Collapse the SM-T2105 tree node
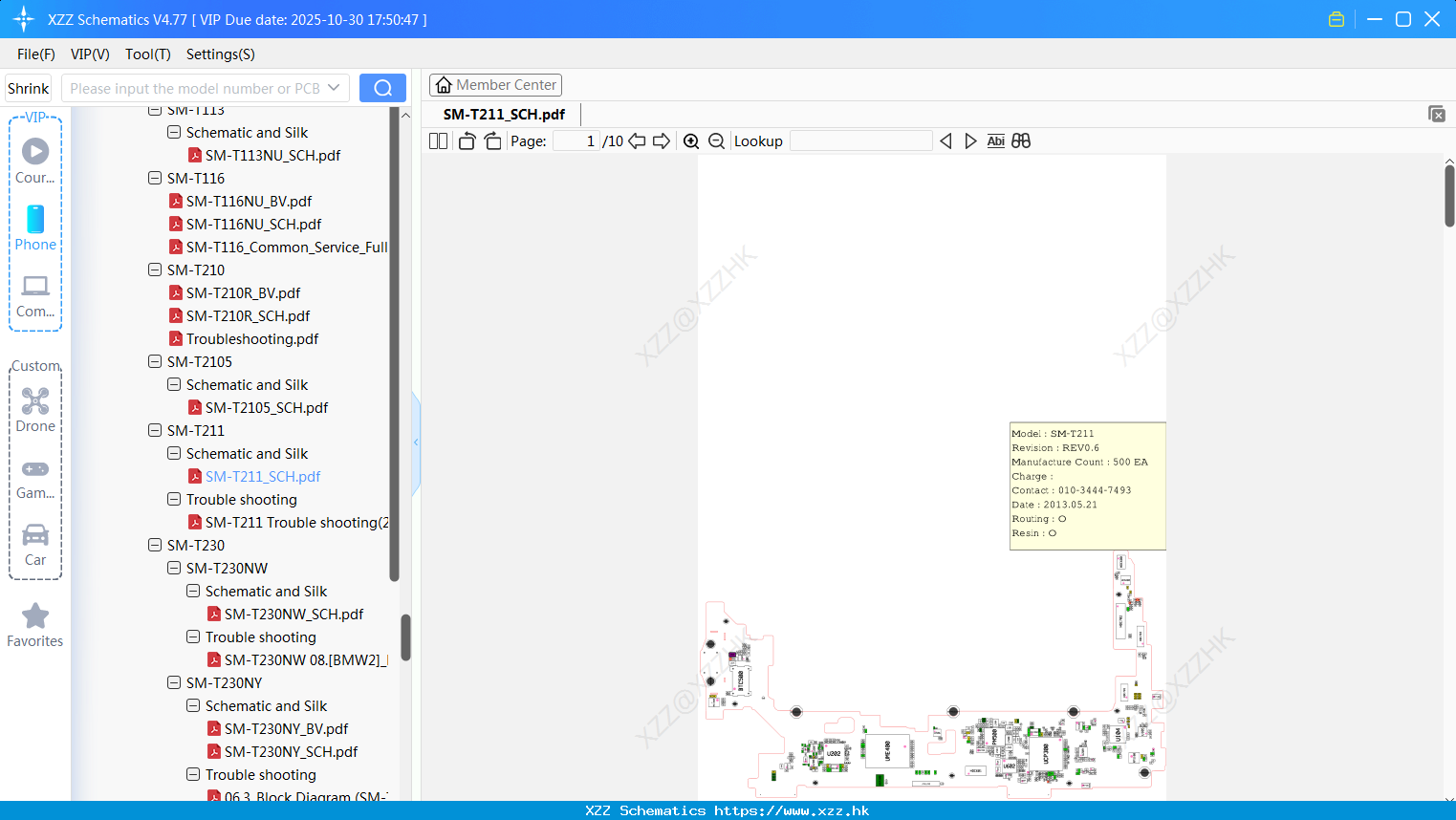This screenshot has height=820, width=1456. tap(155, 361)
